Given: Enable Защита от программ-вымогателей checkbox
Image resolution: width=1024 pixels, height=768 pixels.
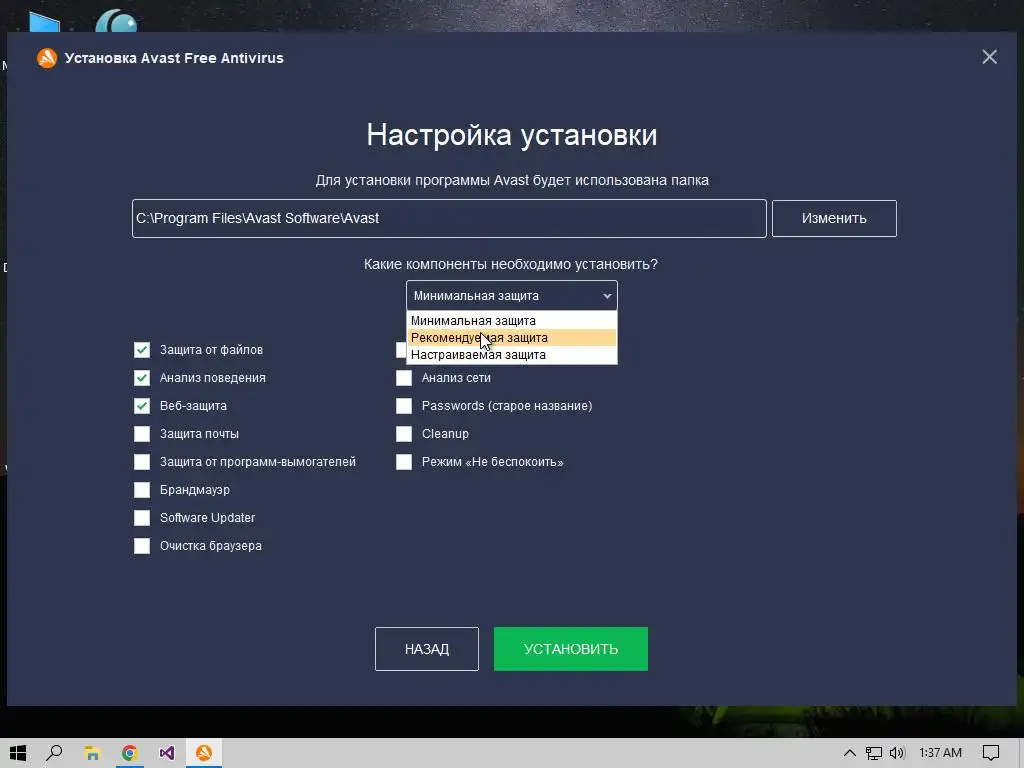Looking at the screenshot, I should click(x=142, y=462).
